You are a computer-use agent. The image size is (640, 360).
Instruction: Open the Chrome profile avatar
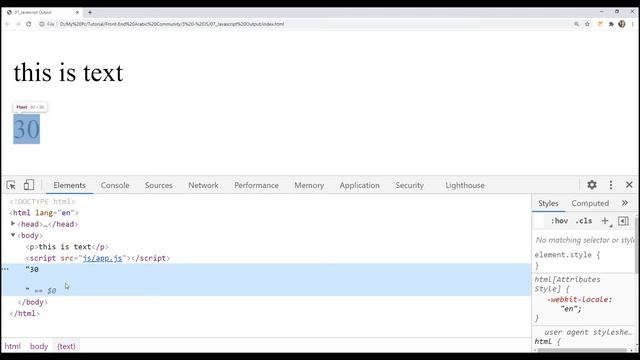coord(622,24)
